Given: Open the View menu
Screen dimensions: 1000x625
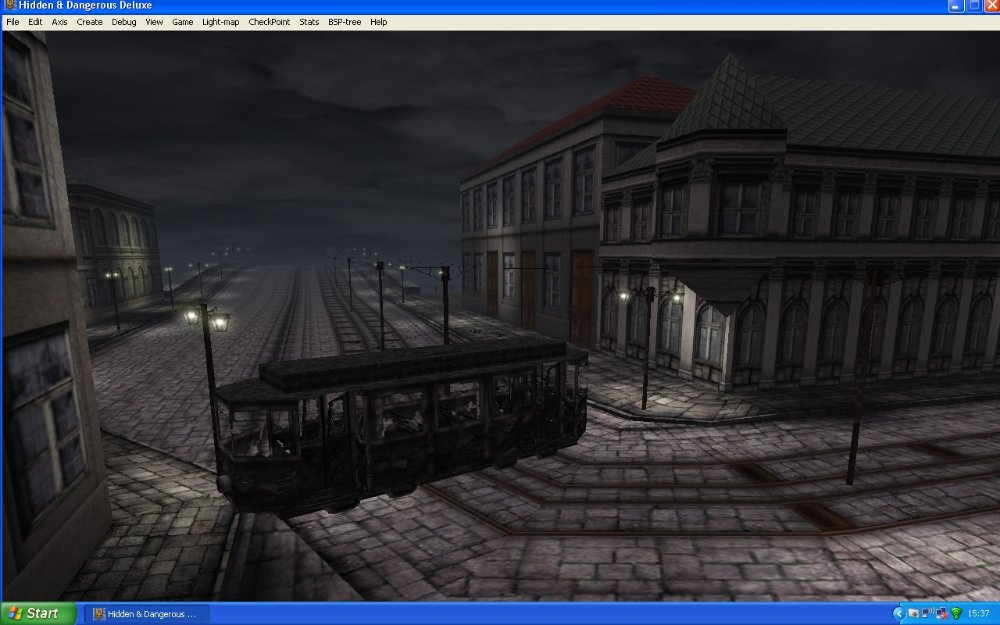Looking at the screenshot, I should click(x=154, y=22).
